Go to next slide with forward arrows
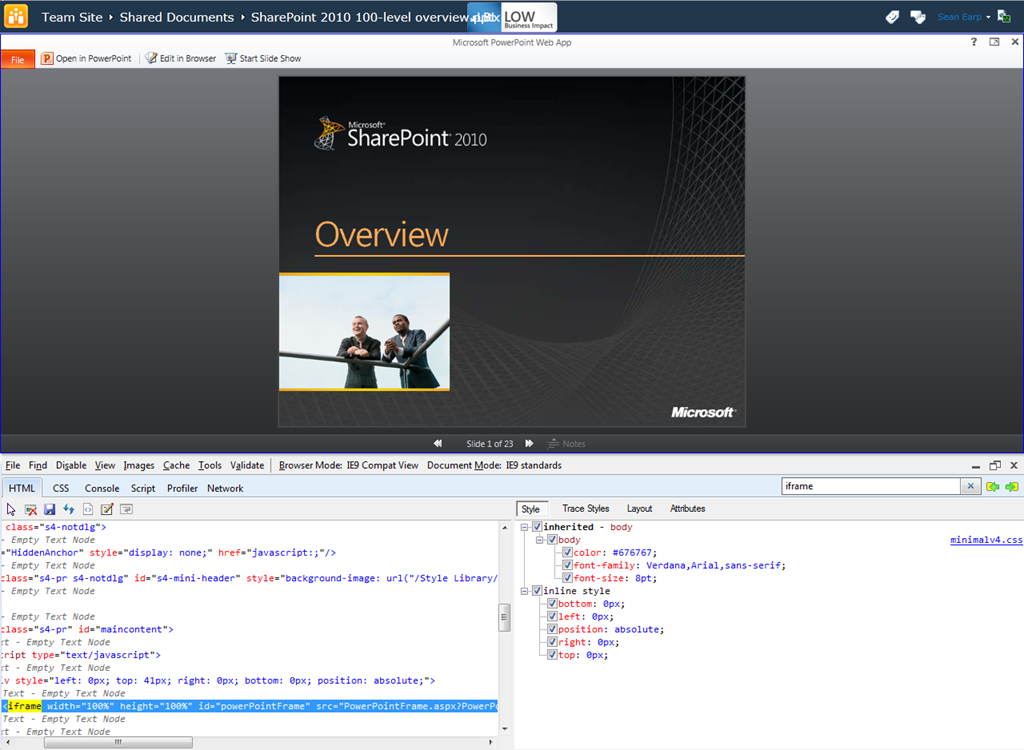1024x750 pixels. [x=530, y=444]
